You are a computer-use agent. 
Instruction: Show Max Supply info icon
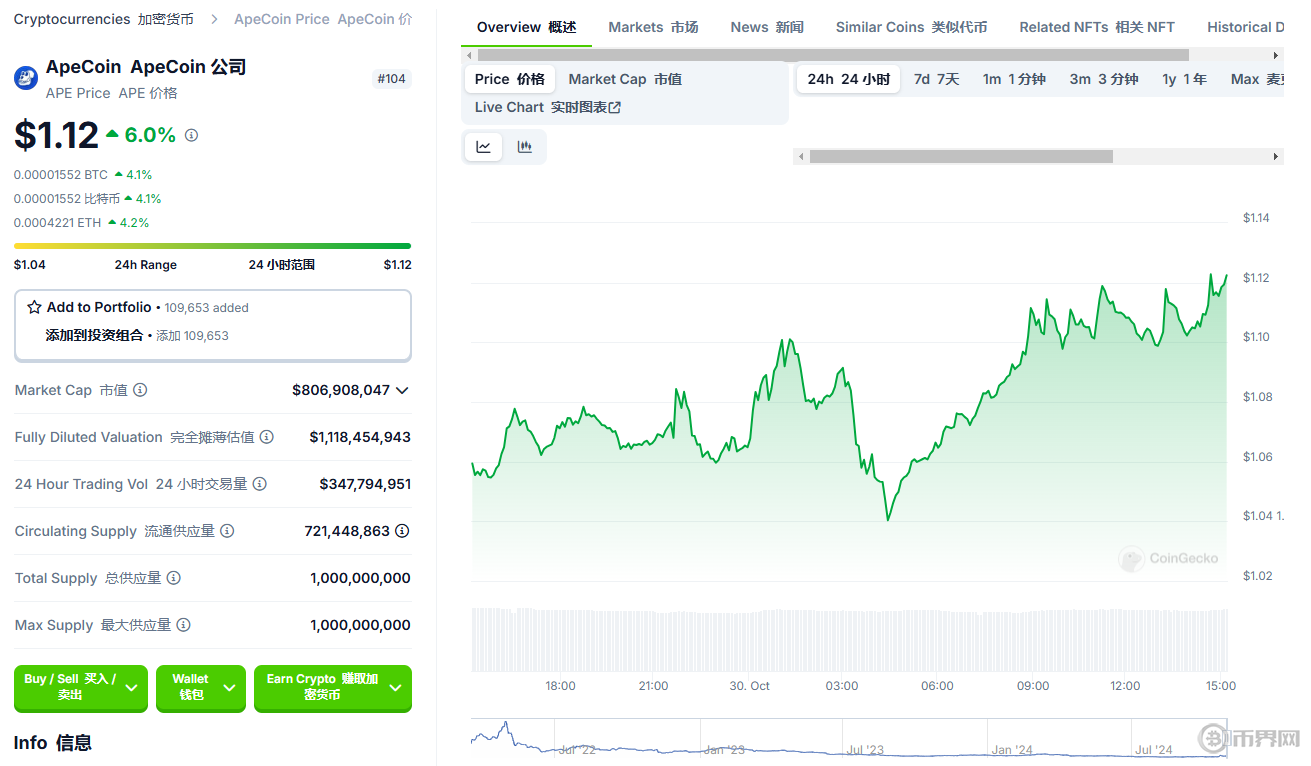(x=183, y=625)
